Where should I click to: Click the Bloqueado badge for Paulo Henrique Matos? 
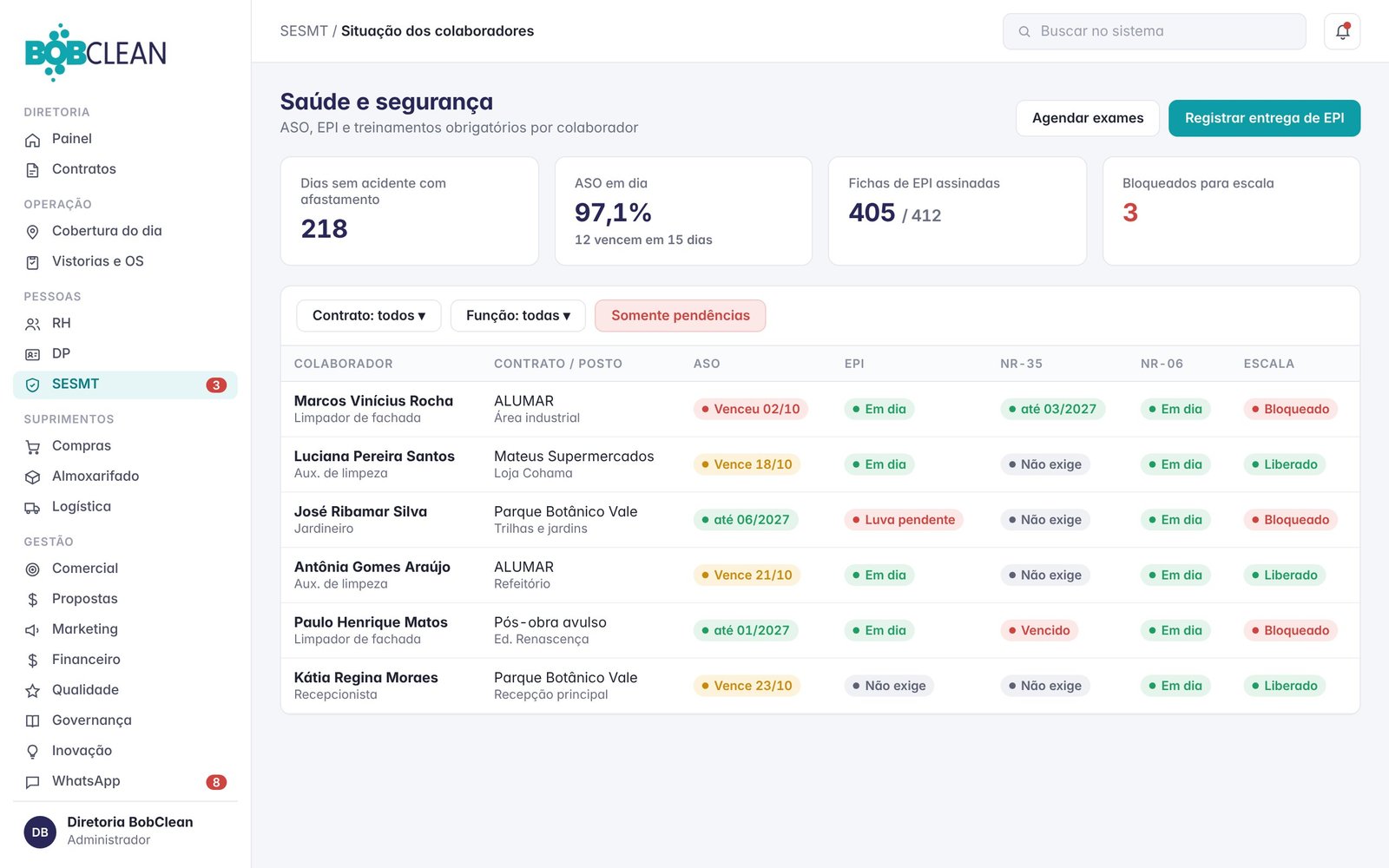pos(1290,630)
